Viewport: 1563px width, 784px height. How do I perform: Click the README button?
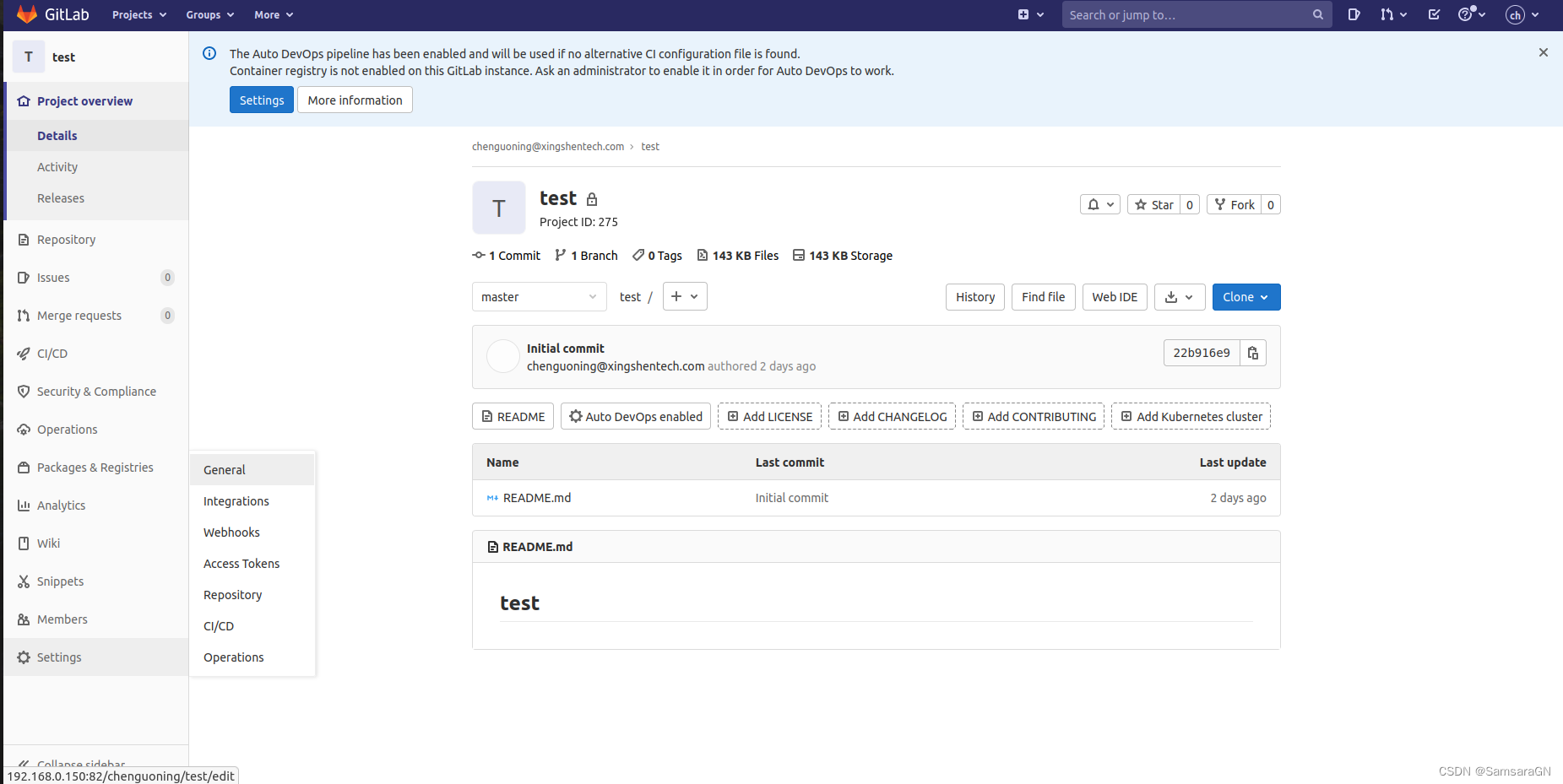pos(513,416)
